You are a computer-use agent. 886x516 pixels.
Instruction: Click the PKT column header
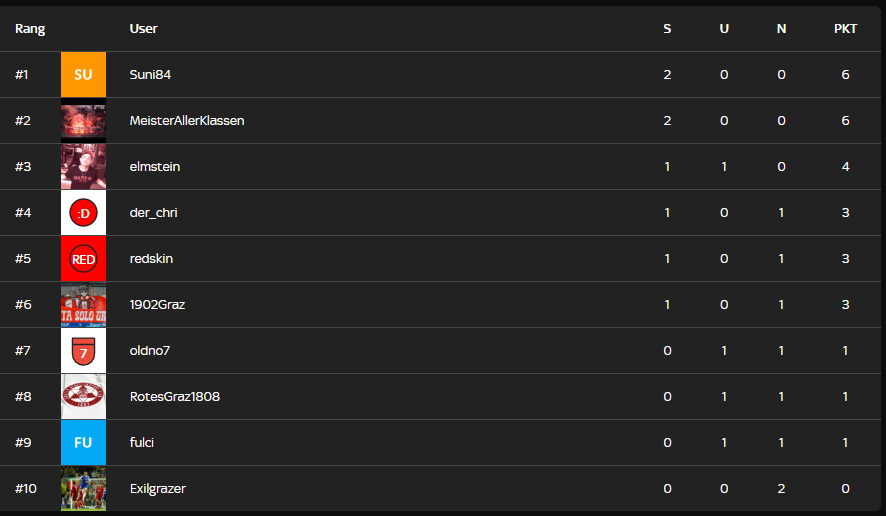845,29
